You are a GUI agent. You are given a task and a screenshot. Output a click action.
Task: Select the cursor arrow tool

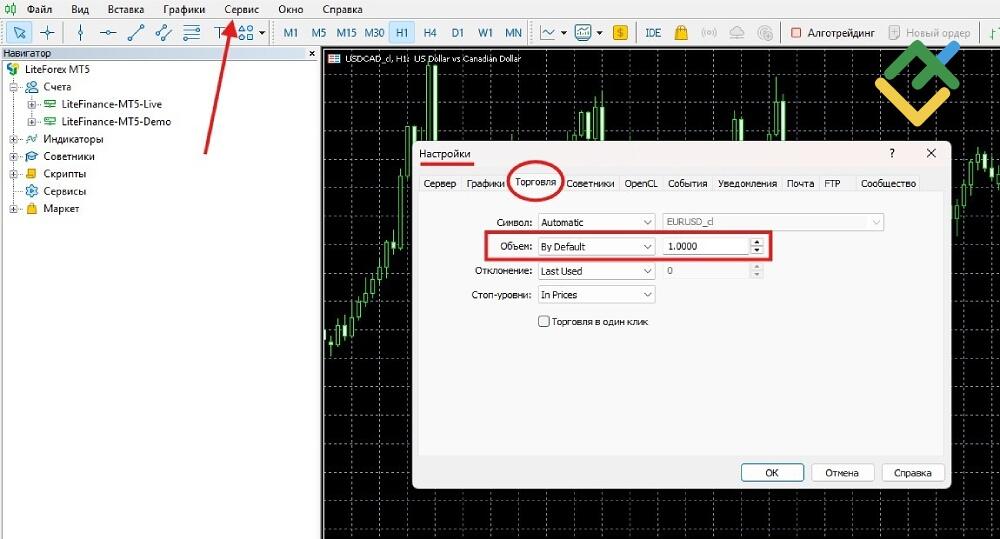20,33
